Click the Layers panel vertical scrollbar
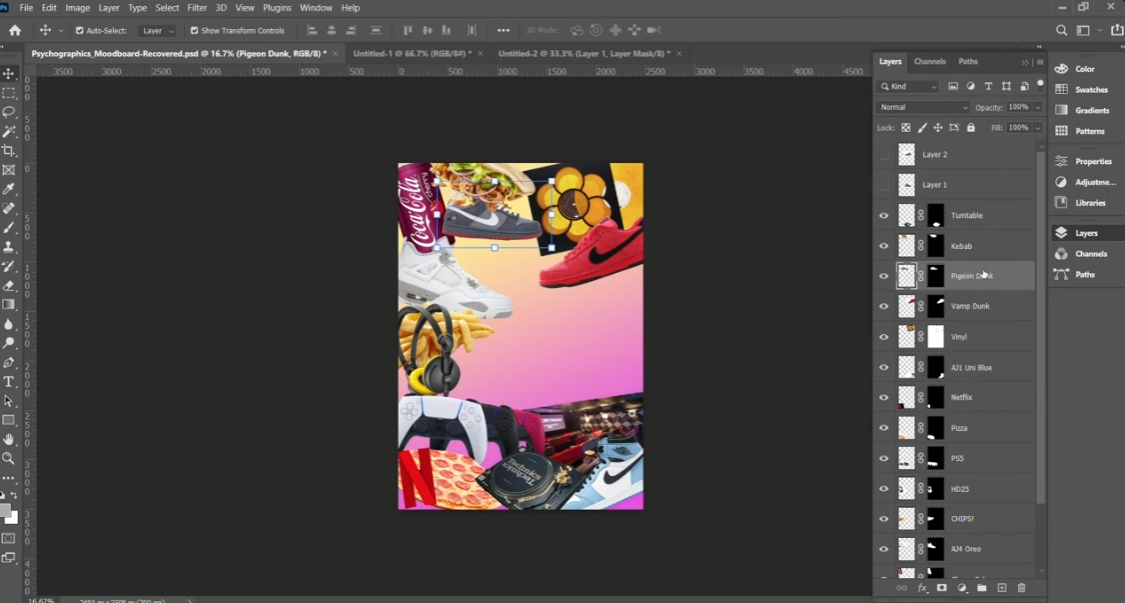This screenshot has height=603, width=1125. coord(1041,325)
